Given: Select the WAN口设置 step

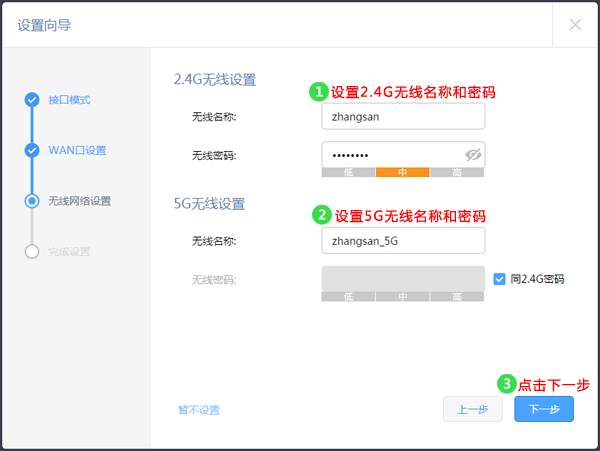Looking at the screenshot, I should click(x=77, y=150).
